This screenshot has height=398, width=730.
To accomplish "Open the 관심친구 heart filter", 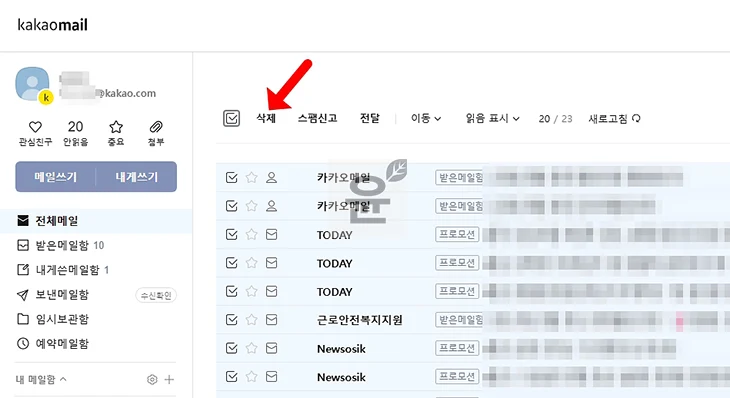I will 35,133.
